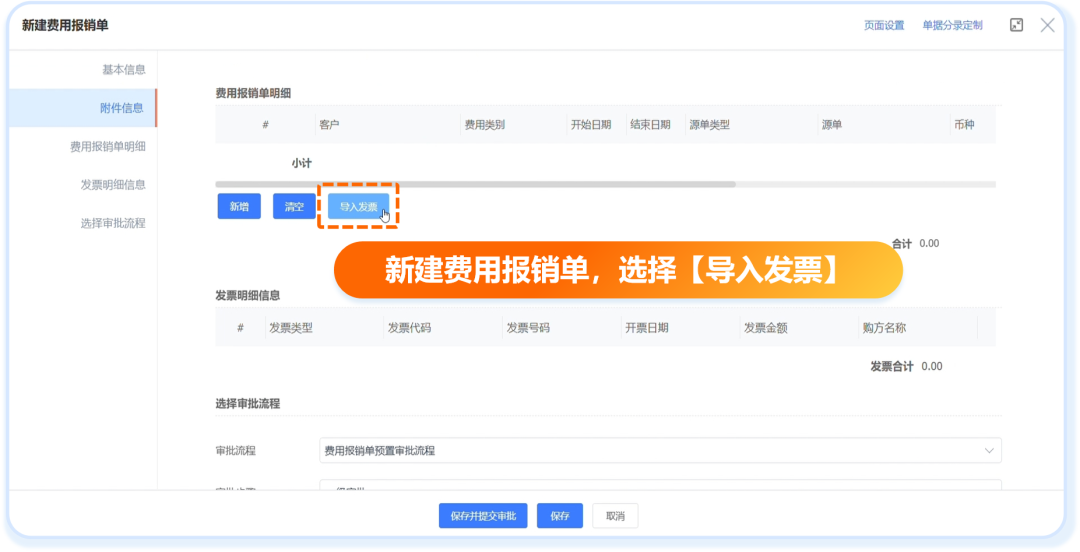
Task: Click the 费用类别 column header
Action: click(x=484, y=125)
